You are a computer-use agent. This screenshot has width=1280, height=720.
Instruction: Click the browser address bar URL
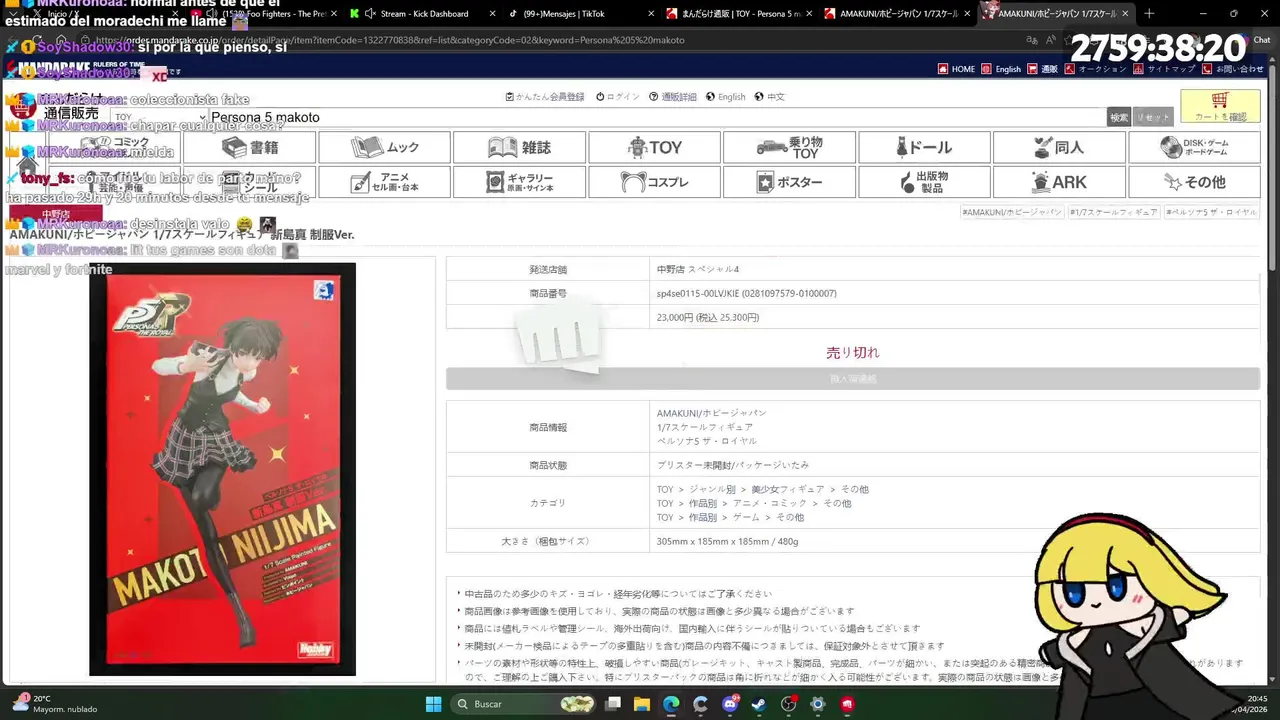(x=390, y=40)
